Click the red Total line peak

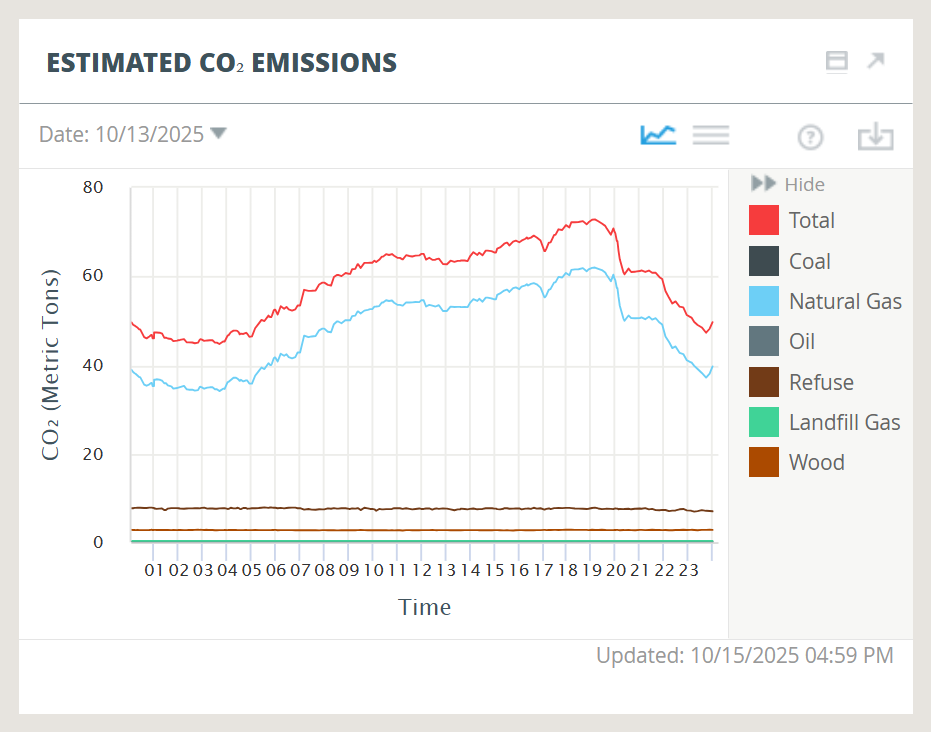(x=592, y=219)
